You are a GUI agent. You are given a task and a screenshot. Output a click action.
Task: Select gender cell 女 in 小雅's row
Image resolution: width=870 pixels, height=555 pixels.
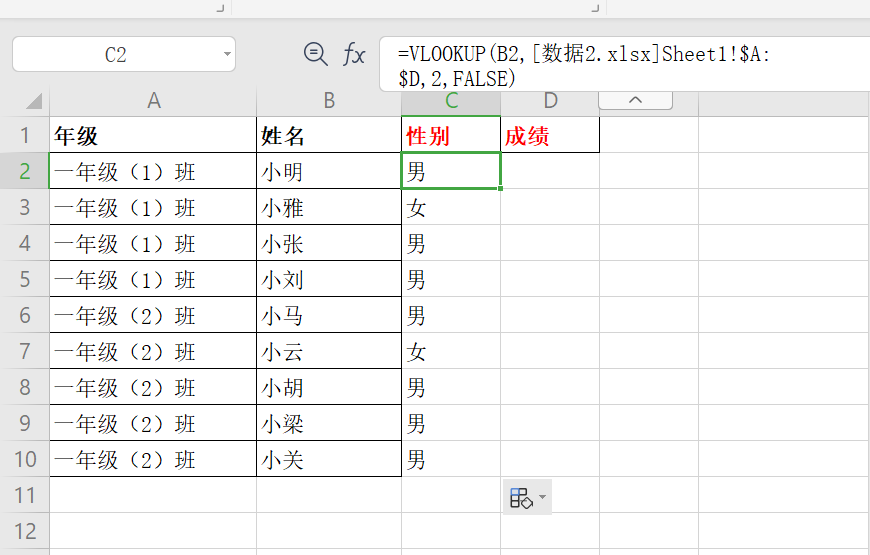[x=451, y=207]
